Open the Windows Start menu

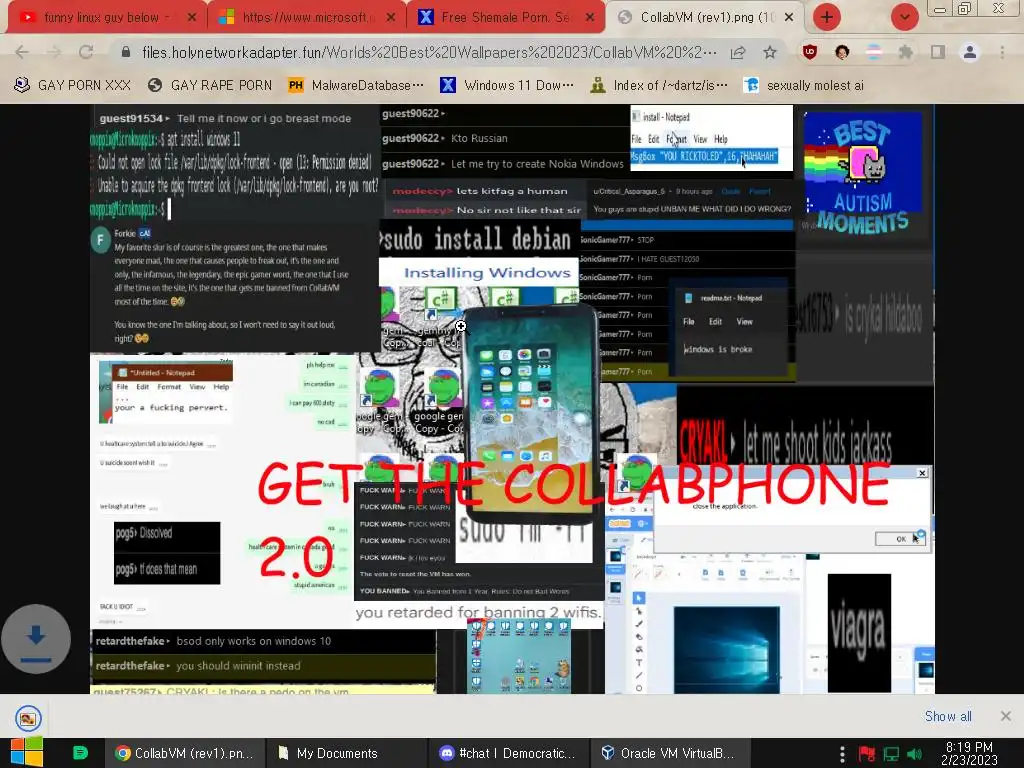coord(27,753)
